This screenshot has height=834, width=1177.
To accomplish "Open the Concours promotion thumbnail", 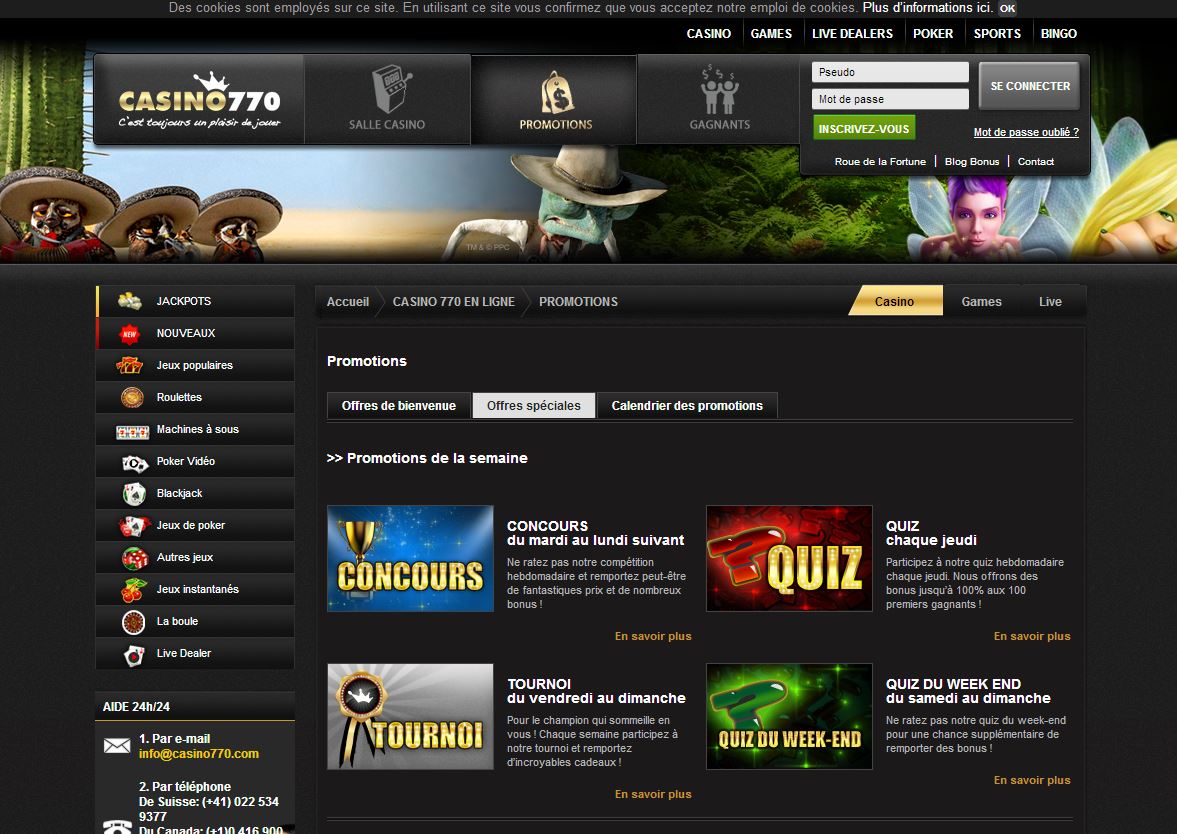I will coord(411,559).
